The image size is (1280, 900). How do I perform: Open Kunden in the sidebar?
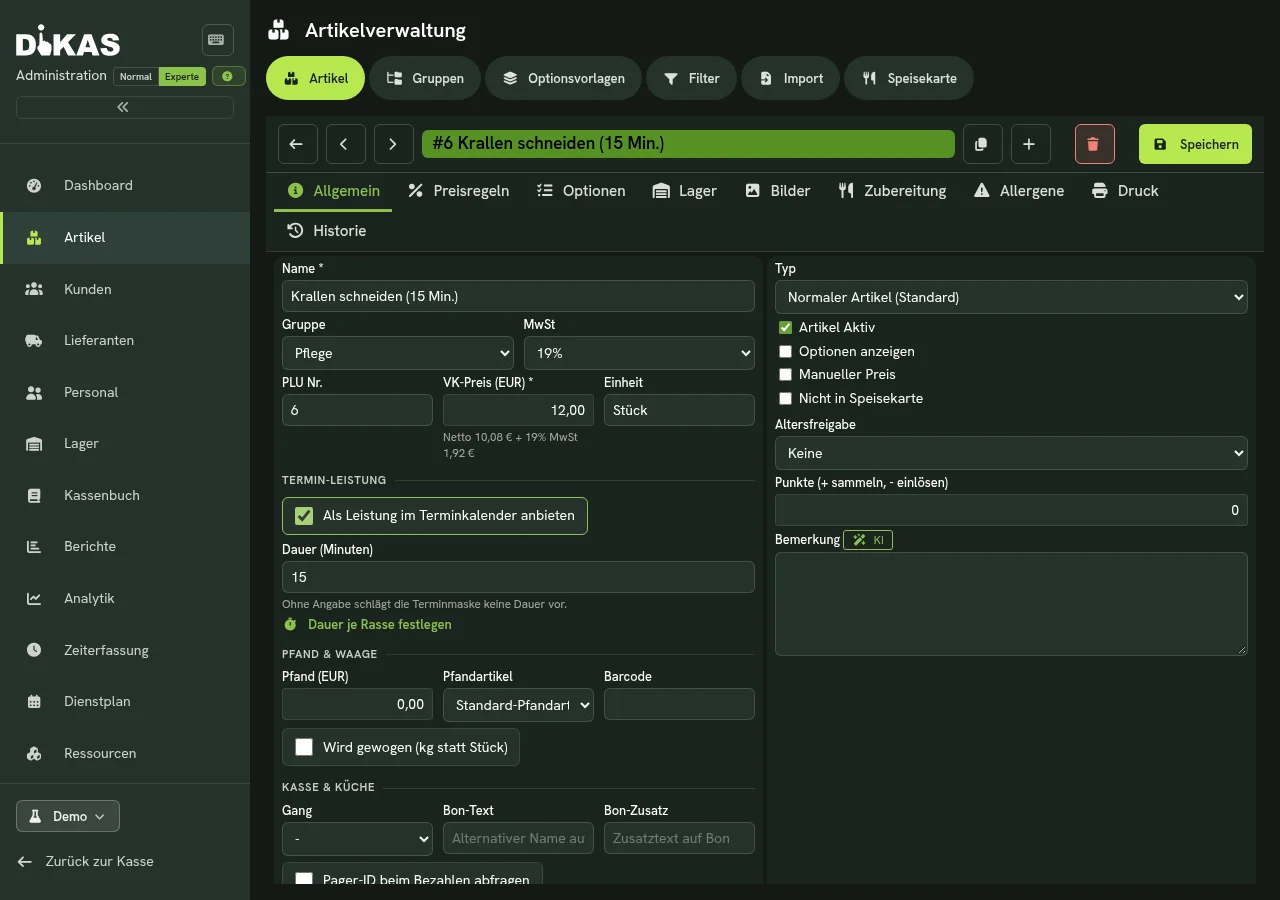125,289
